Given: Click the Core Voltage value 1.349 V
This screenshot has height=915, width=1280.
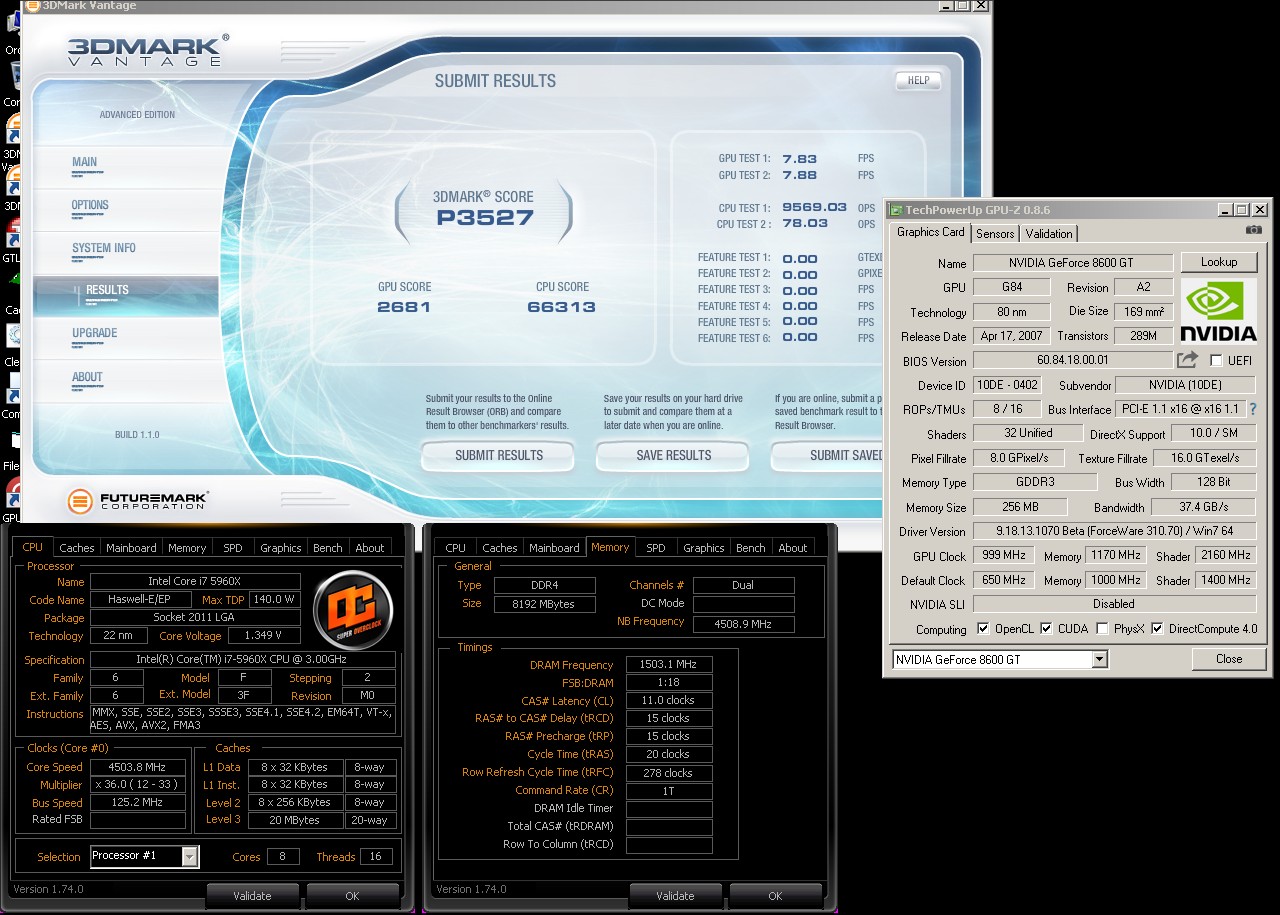Looking at the screenshot, I should pyautogui.click(x=264, y=636).
